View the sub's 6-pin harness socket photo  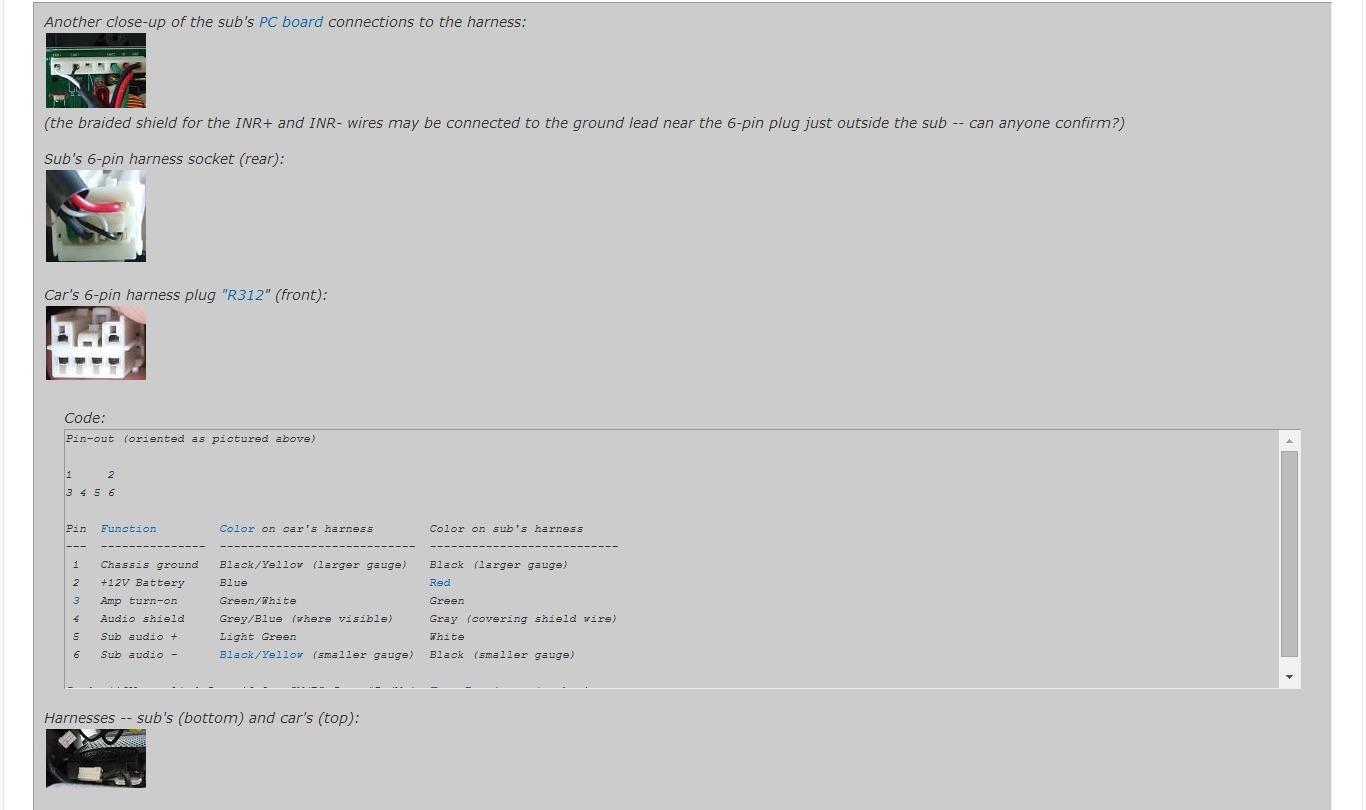click(96, 216)
